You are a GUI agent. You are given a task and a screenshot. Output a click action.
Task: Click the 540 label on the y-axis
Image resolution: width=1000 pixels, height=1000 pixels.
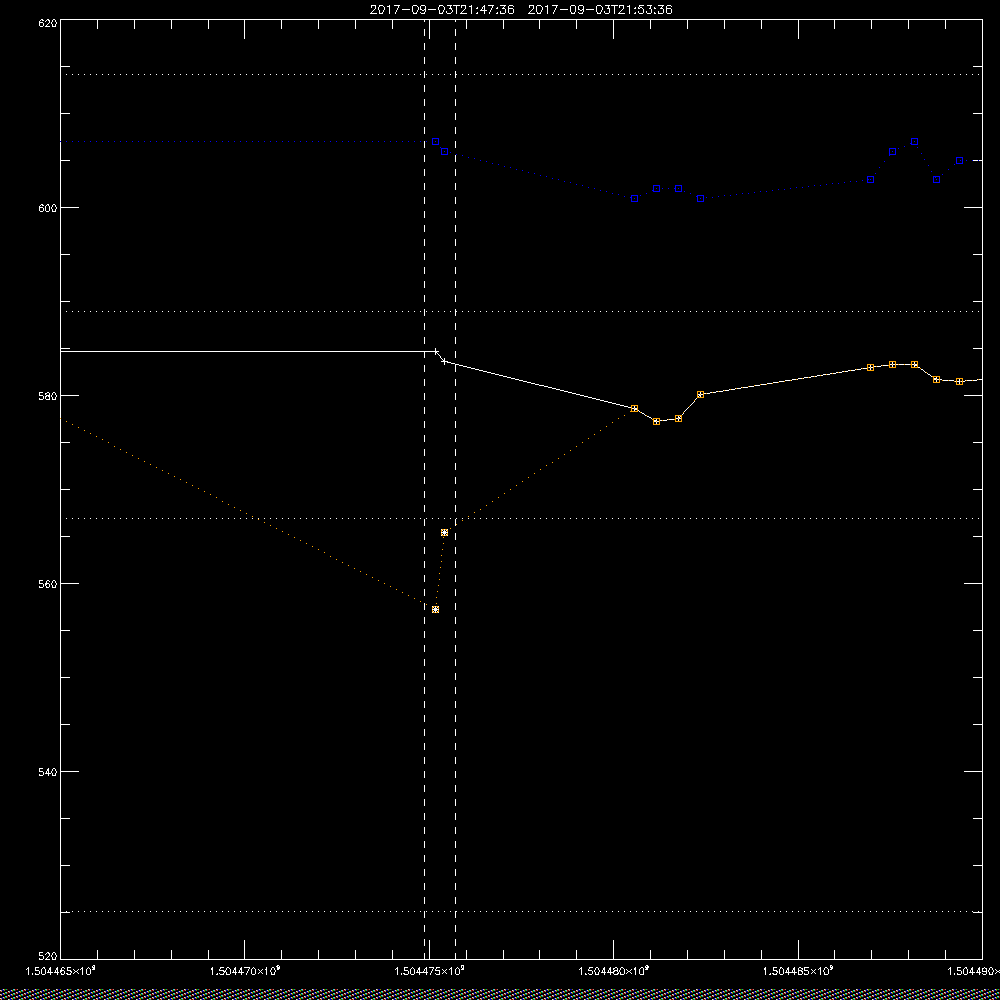[x=48, y=771]
